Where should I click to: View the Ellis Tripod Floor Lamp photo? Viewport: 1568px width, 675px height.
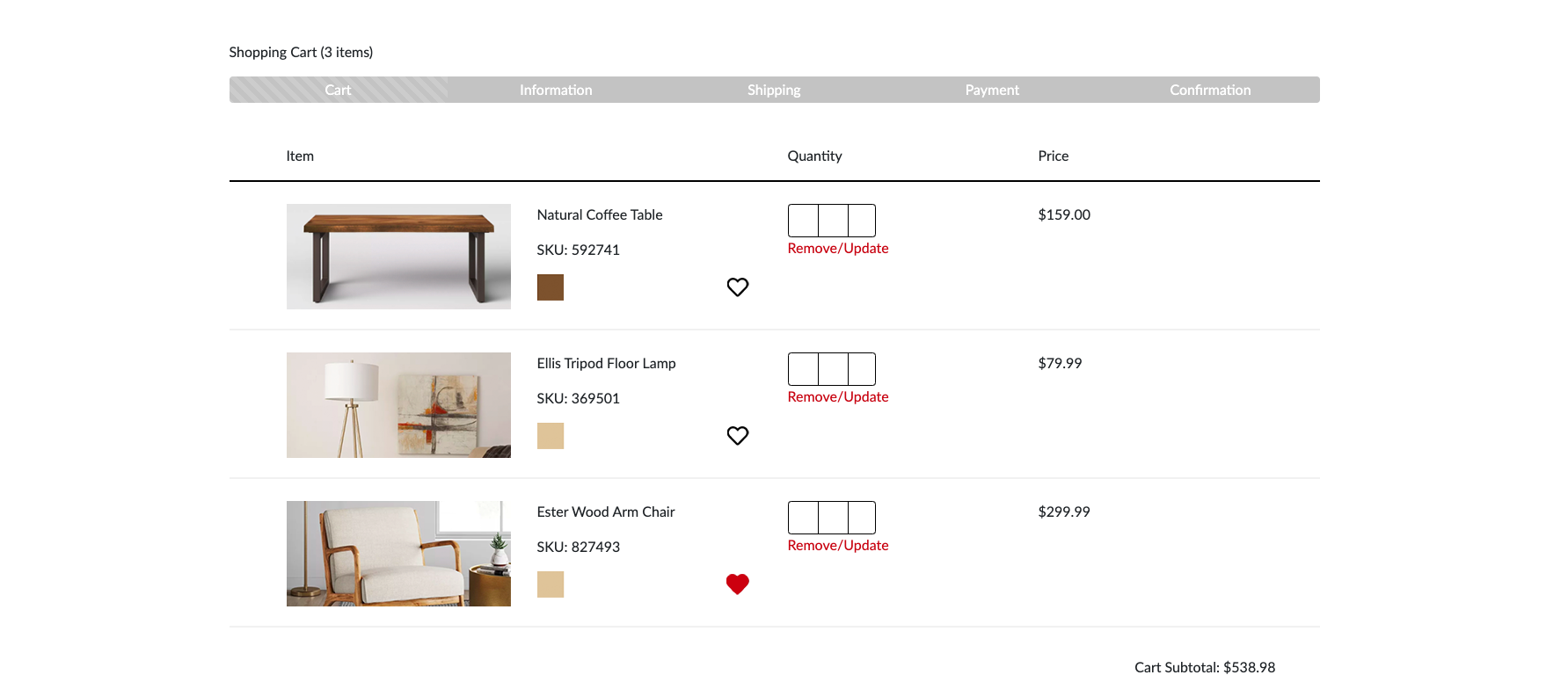[398, 405]
